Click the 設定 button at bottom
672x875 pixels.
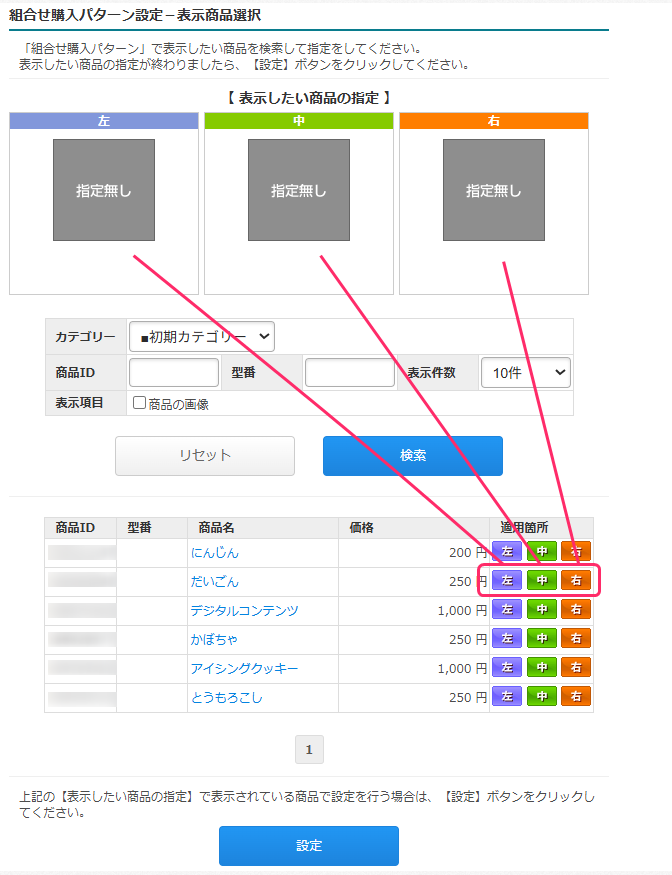309,846
